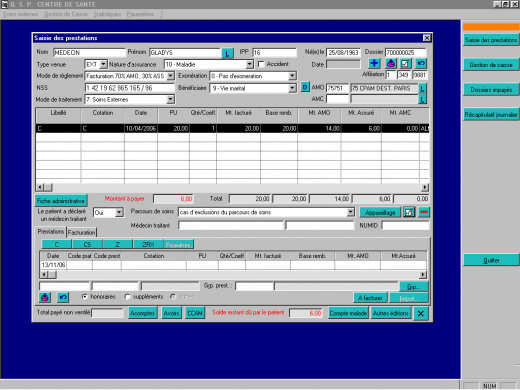Click the C quick prestation button
Viewport: 520px width, 390px height.
[56, 244]
